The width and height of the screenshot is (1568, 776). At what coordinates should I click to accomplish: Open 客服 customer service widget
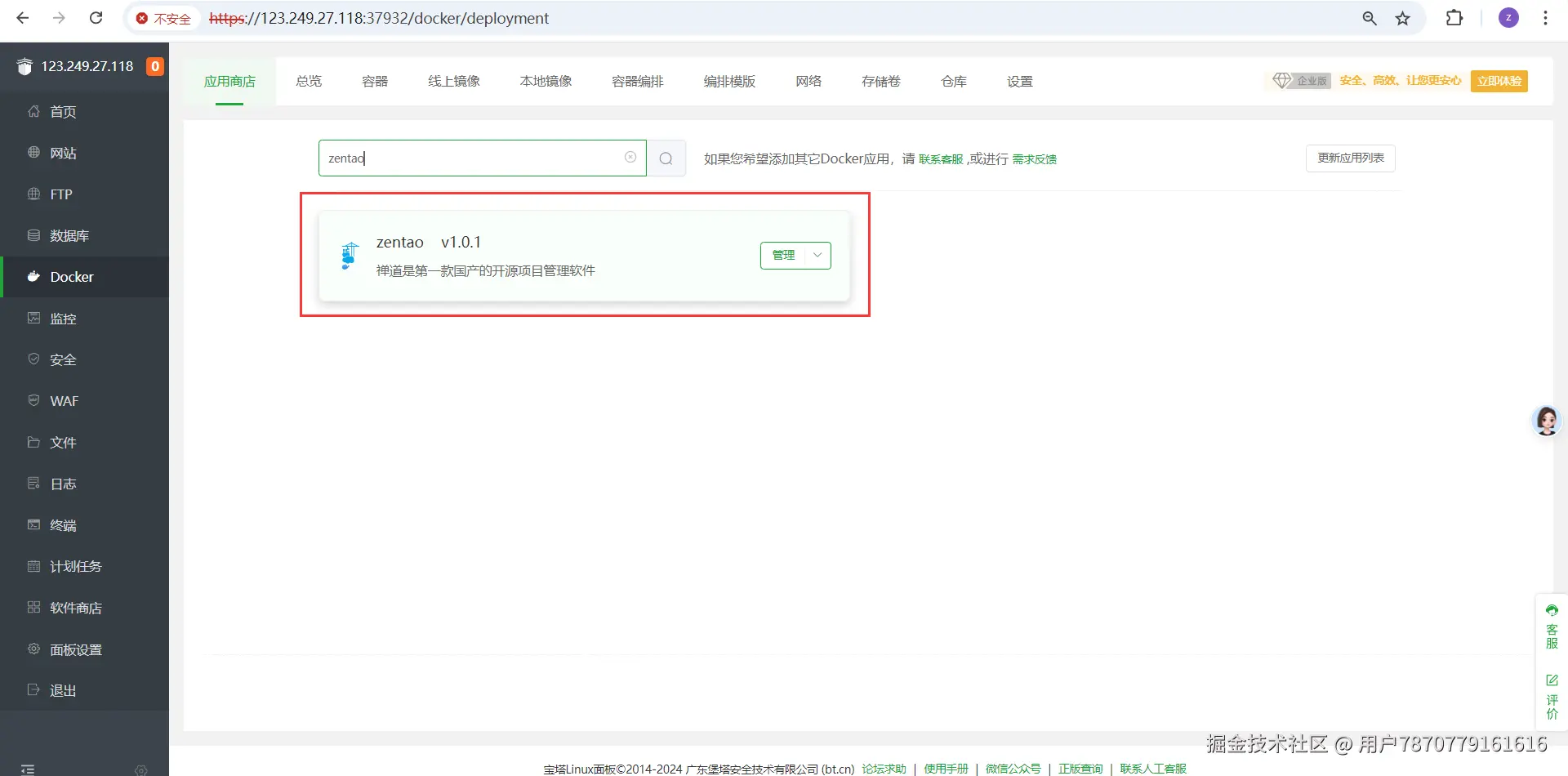(1552, 626)
